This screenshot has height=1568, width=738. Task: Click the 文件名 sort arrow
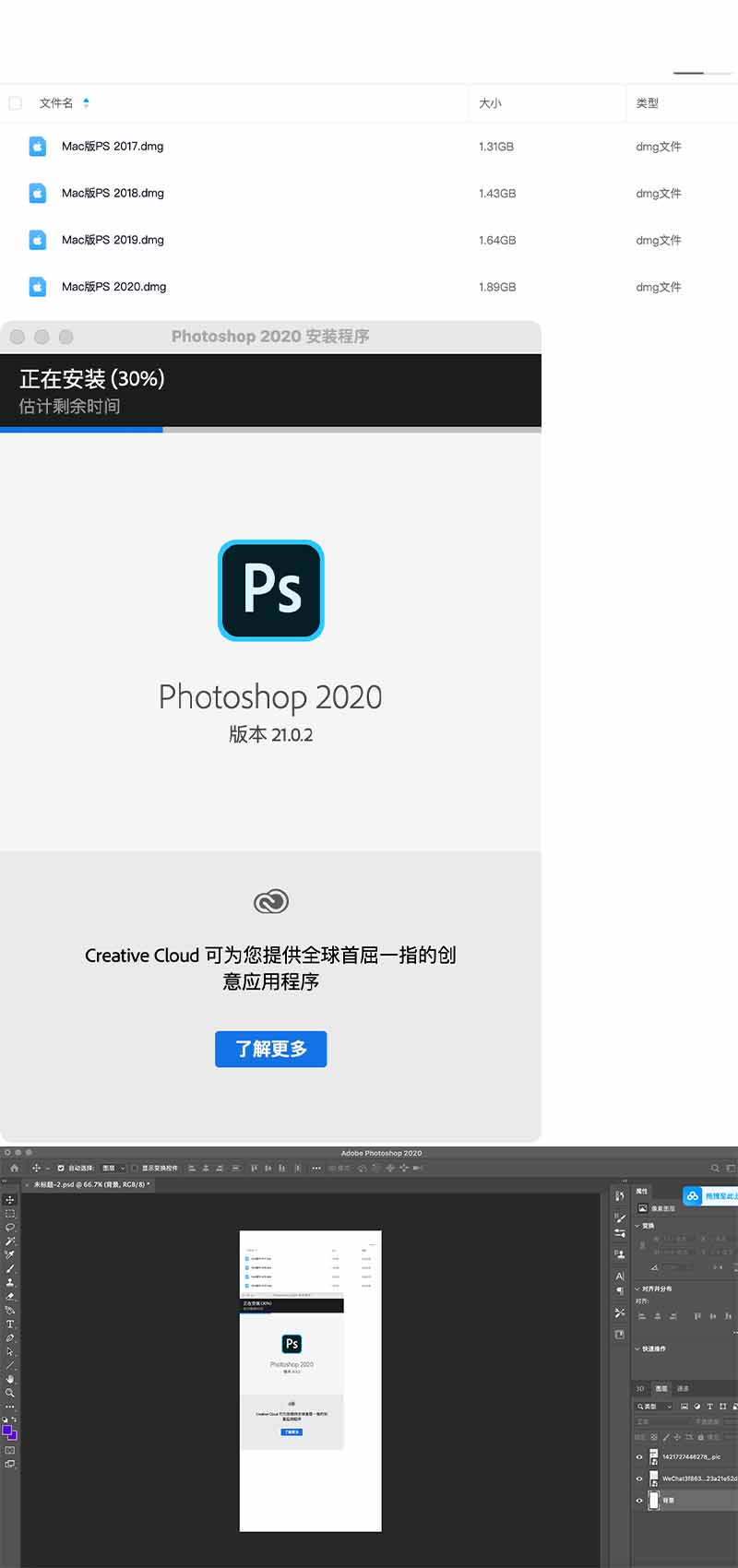coord(86,103)
